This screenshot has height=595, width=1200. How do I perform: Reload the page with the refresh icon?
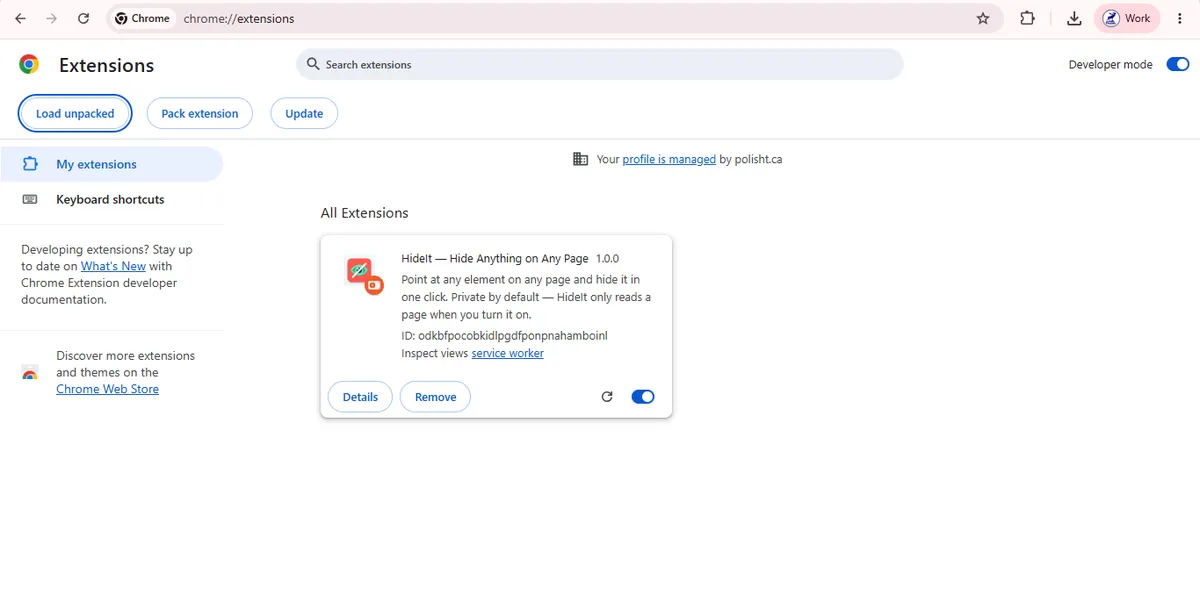[83, 18]
